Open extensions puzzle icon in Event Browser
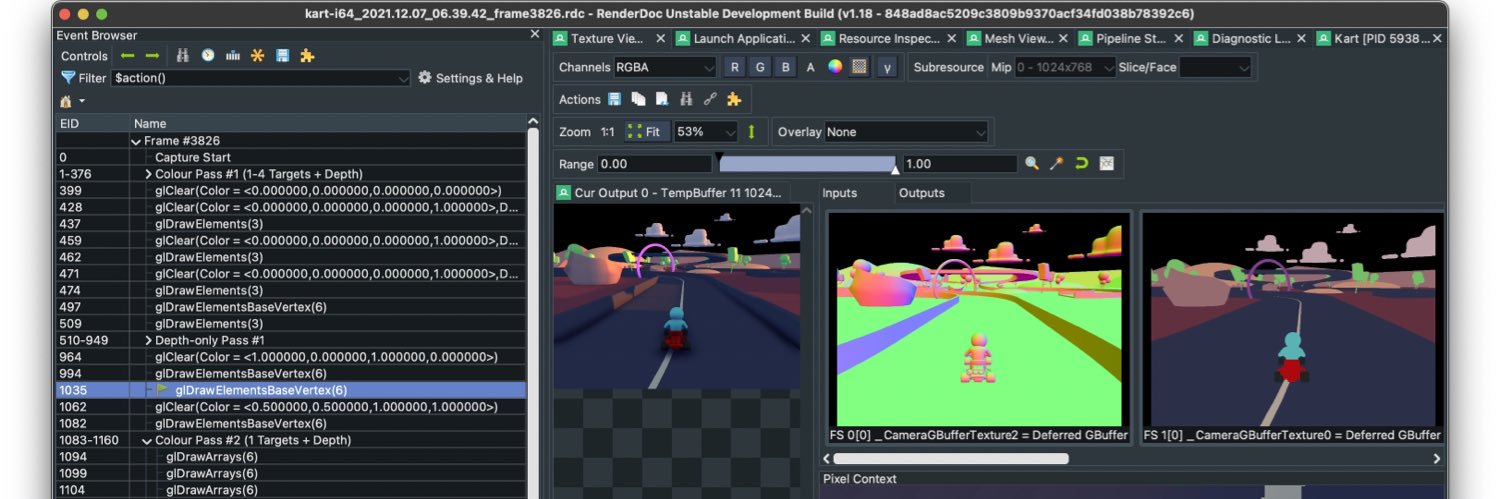The image size is (1500, 499). tap(307, 56)
